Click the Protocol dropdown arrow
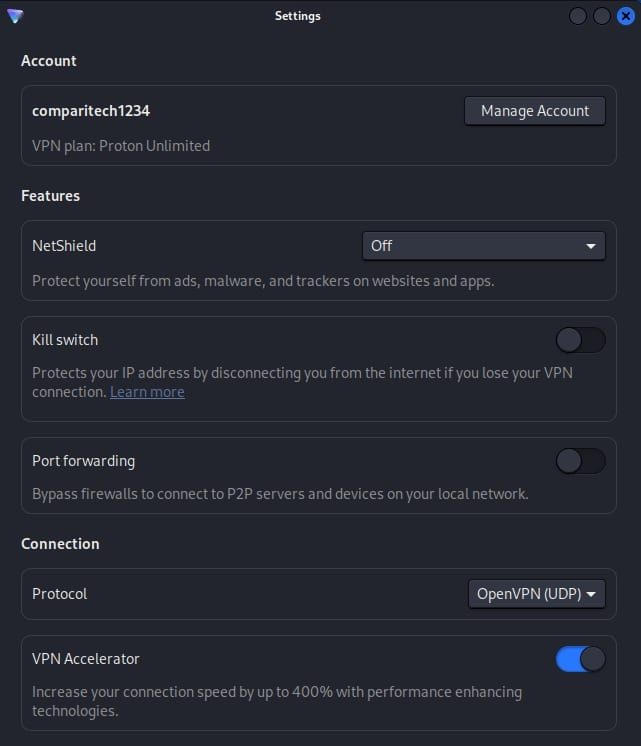Screen dimensions: 641x746 [591, 594]
